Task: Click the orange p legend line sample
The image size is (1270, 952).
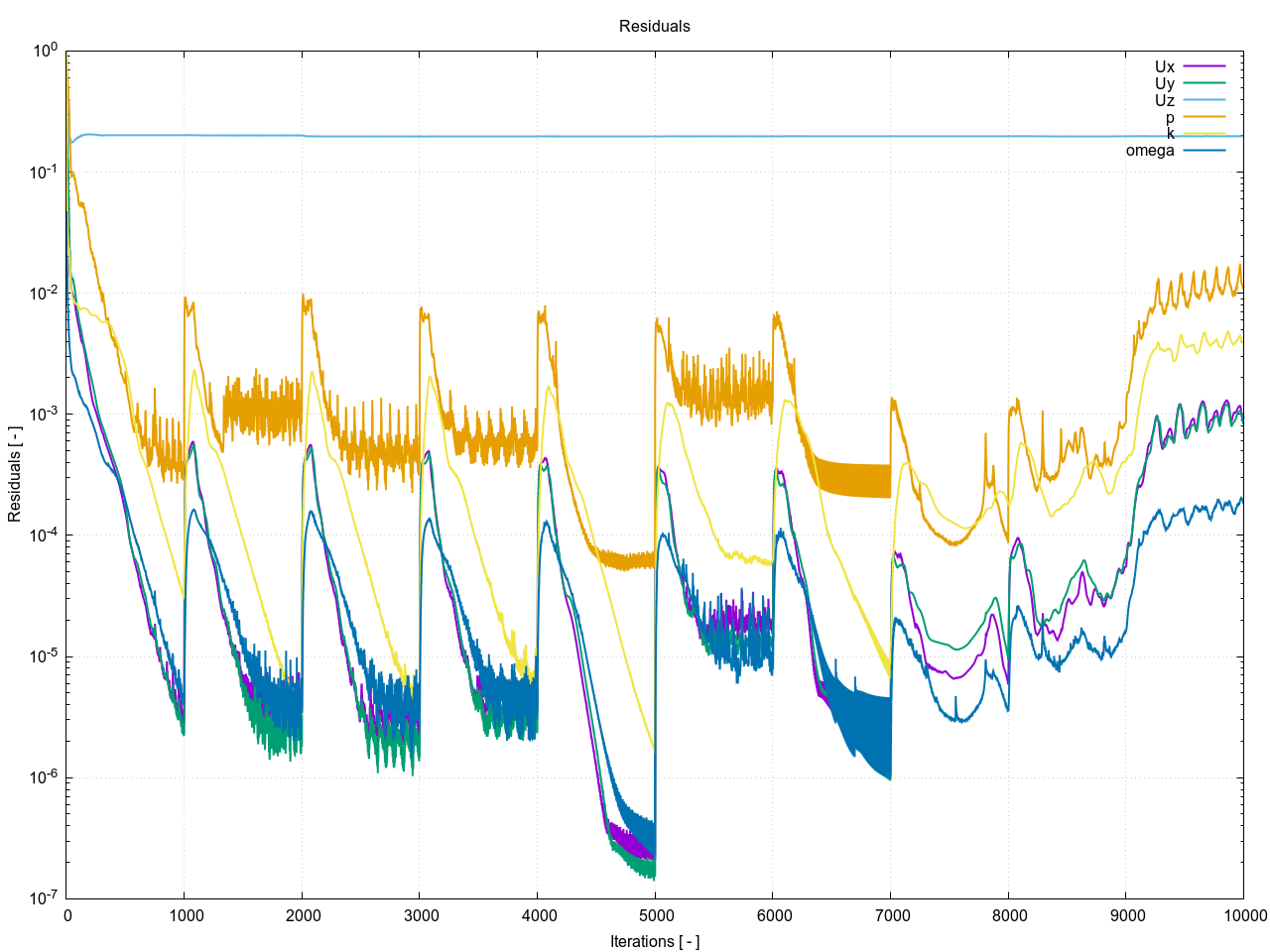Action: [1204, 117]
